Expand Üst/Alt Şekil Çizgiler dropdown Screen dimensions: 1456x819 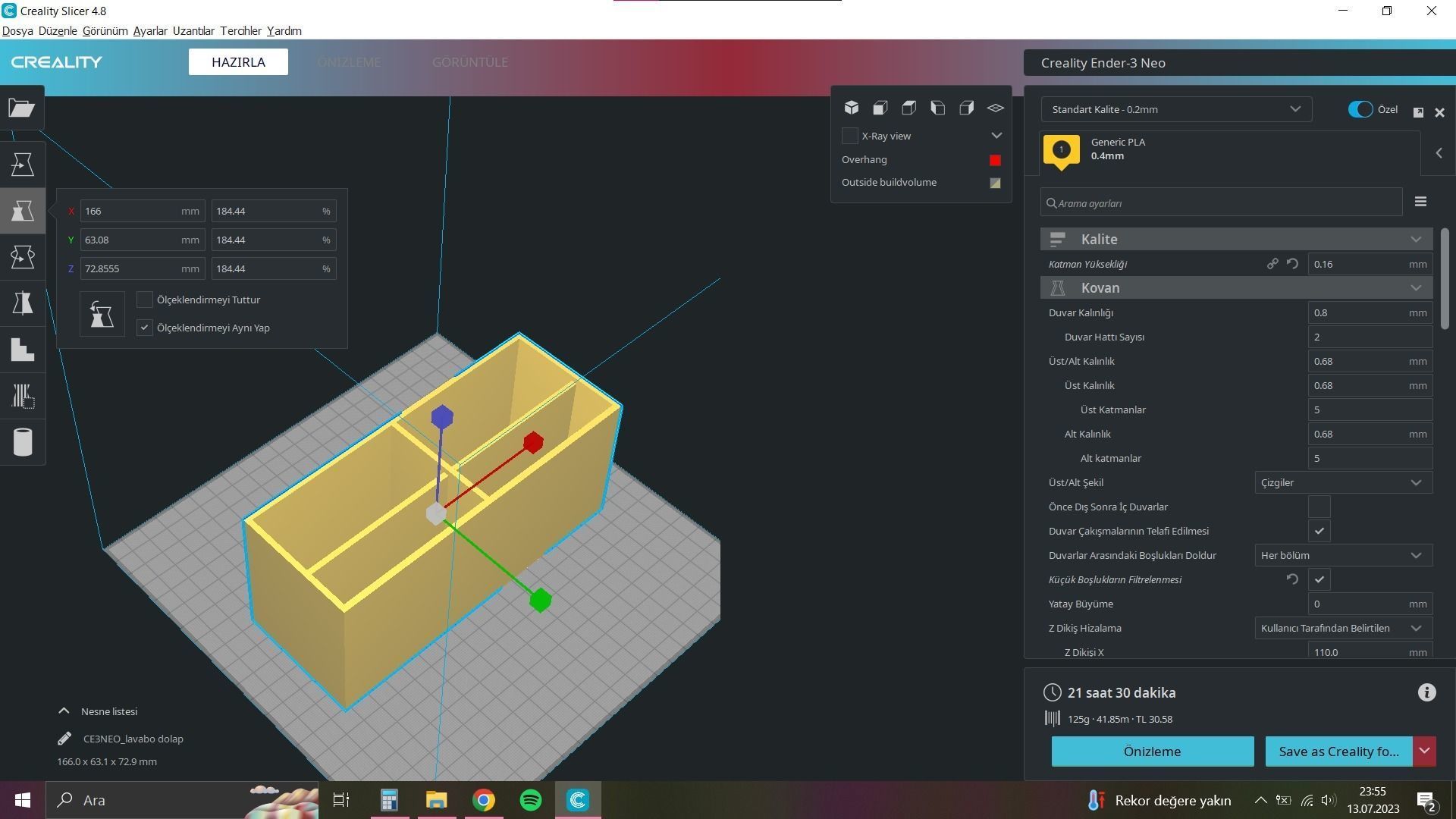pos(1342,482)
